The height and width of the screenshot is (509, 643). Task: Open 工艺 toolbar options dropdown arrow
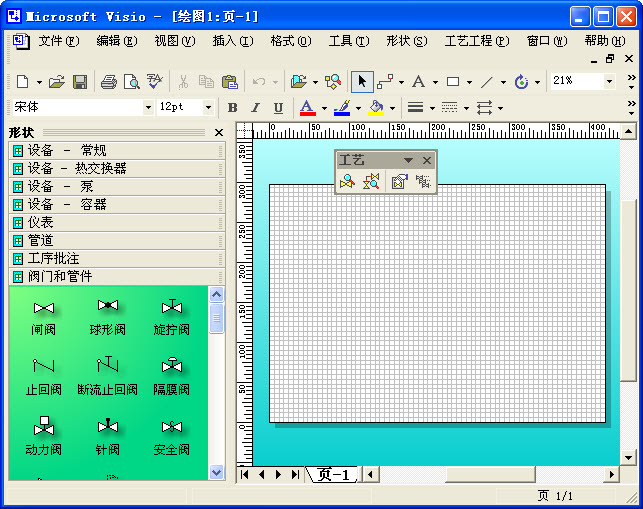pyautogui.click(x=408, y=160)
